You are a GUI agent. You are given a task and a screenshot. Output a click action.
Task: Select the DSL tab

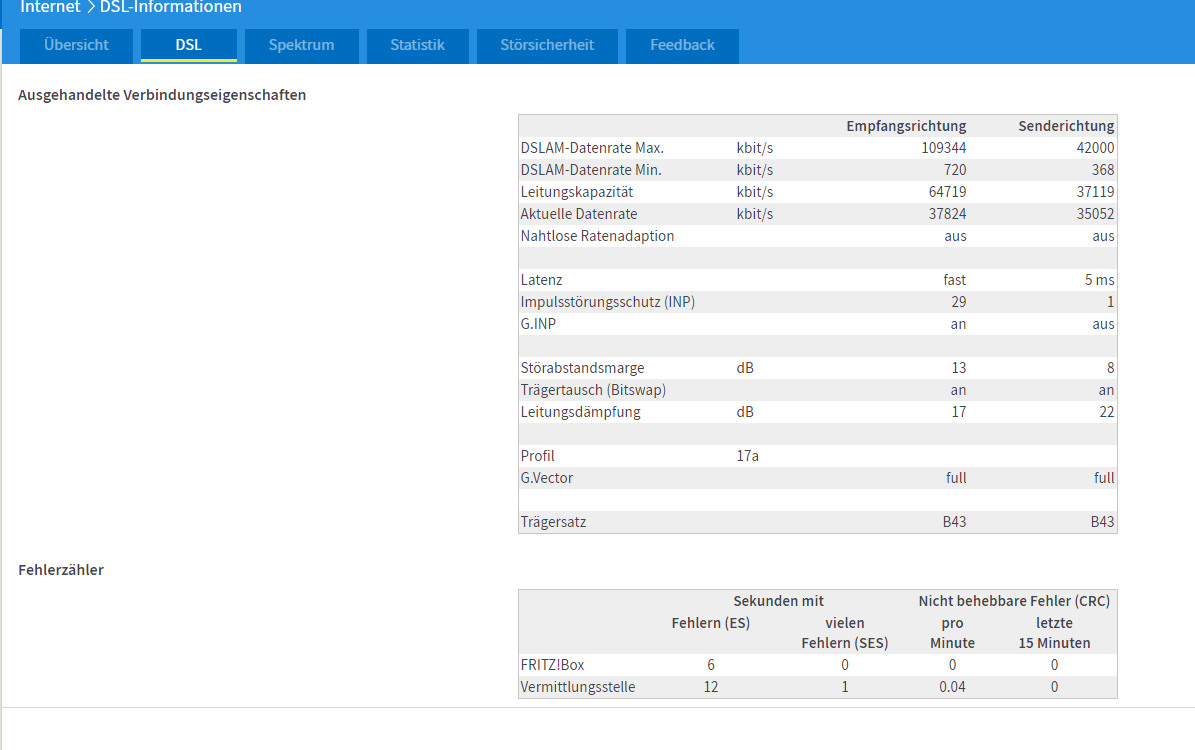tap(189, 45)
